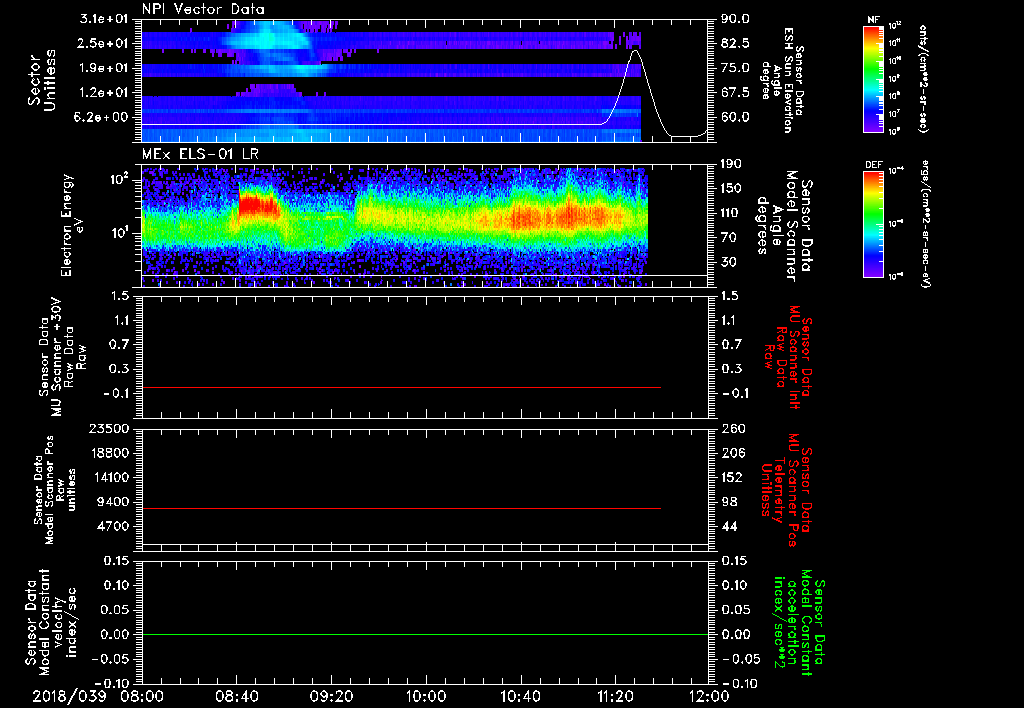This screenshot has height=708, width=1024.
Task: Click the 09:20 time tick label
Action: pos(331,696)
